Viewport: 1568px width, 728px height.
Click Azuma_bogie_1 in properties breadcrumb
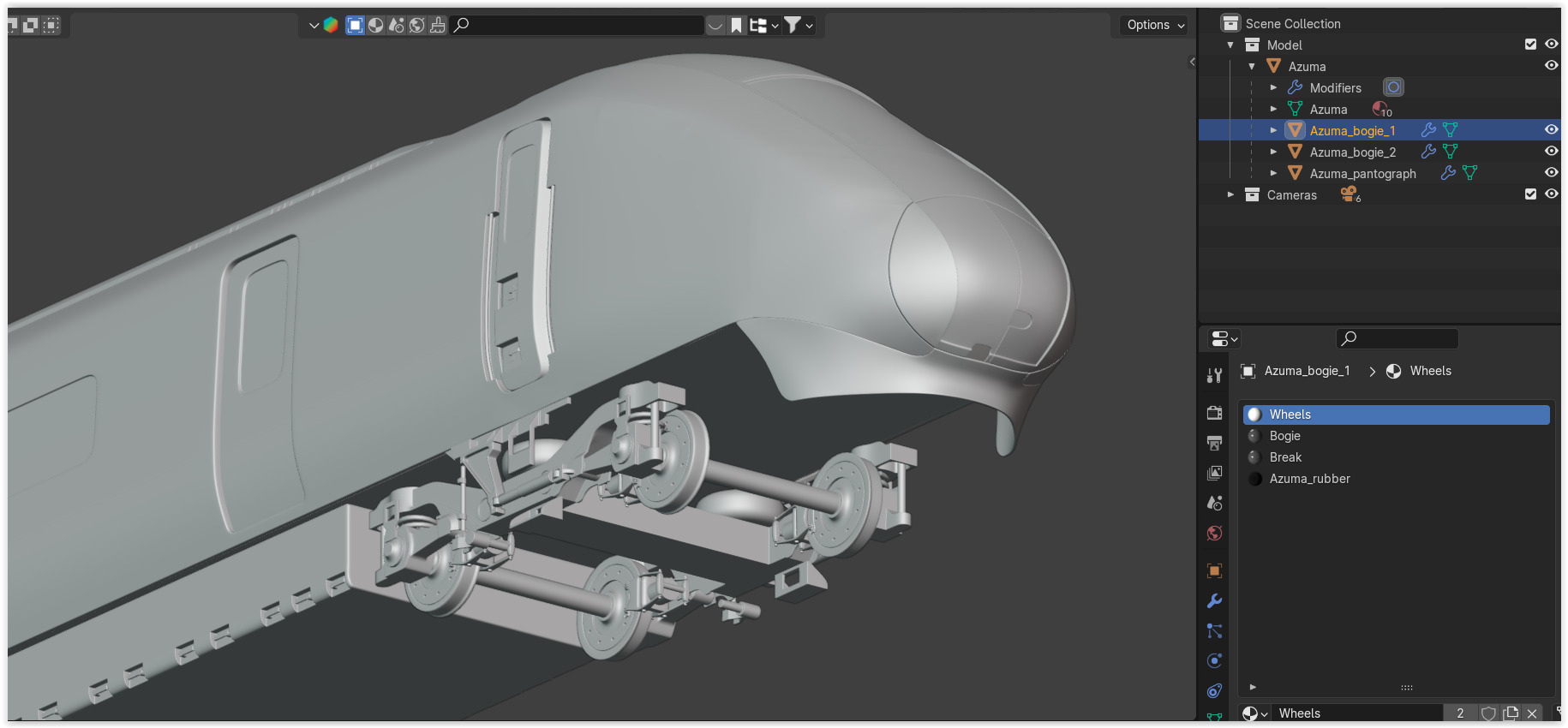pyautogui.click(x=1307, y=371)
